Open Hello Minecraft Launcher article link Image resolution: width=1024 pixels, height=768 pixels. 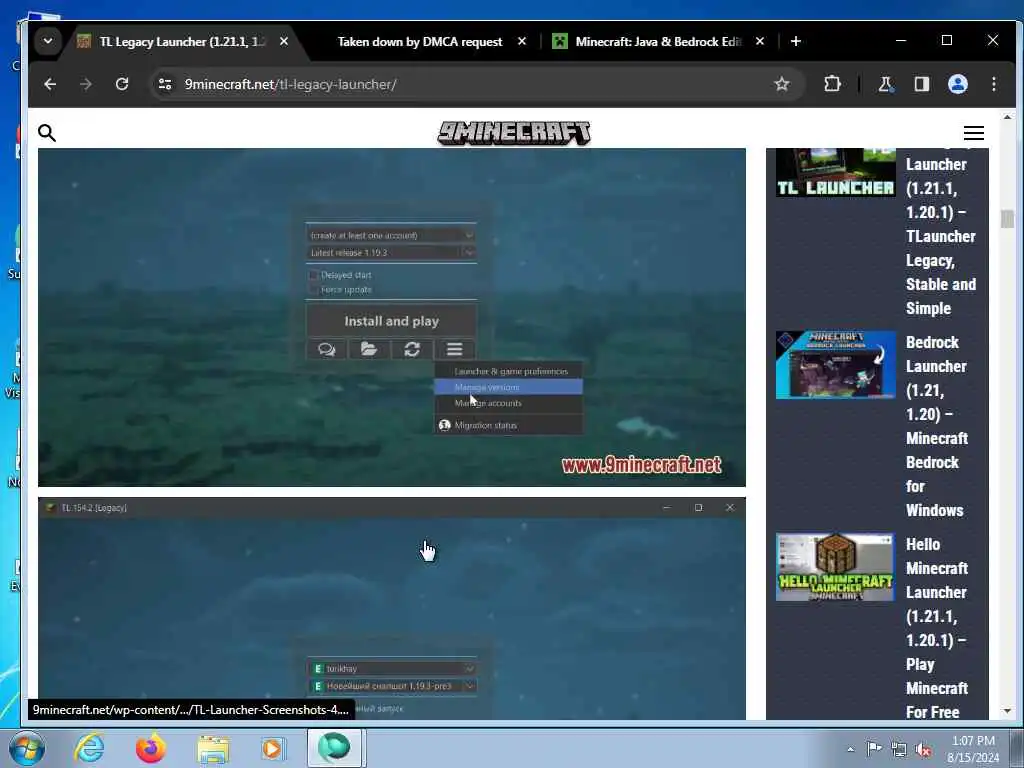point(936,628)
